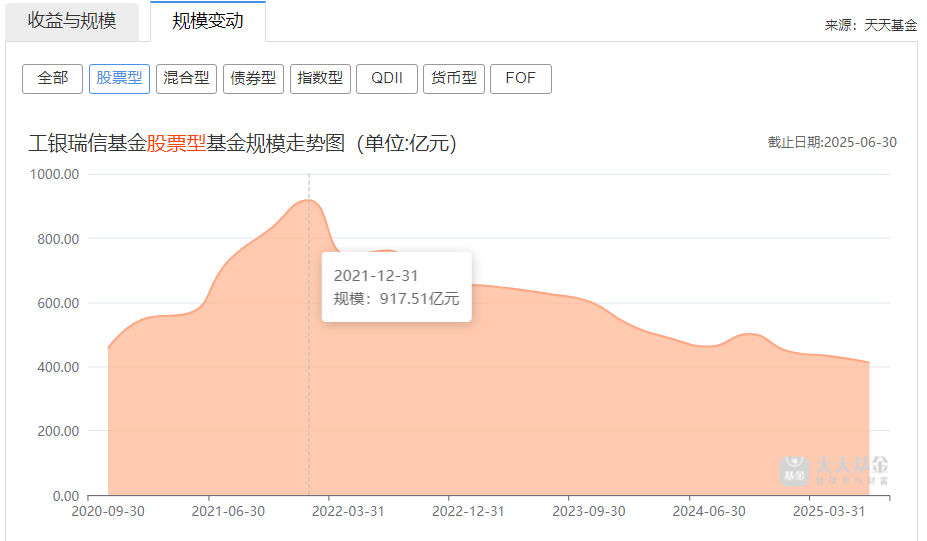
Task: Click the 2022-12-31 x-axis label
Action: click(x=468, y=511)
